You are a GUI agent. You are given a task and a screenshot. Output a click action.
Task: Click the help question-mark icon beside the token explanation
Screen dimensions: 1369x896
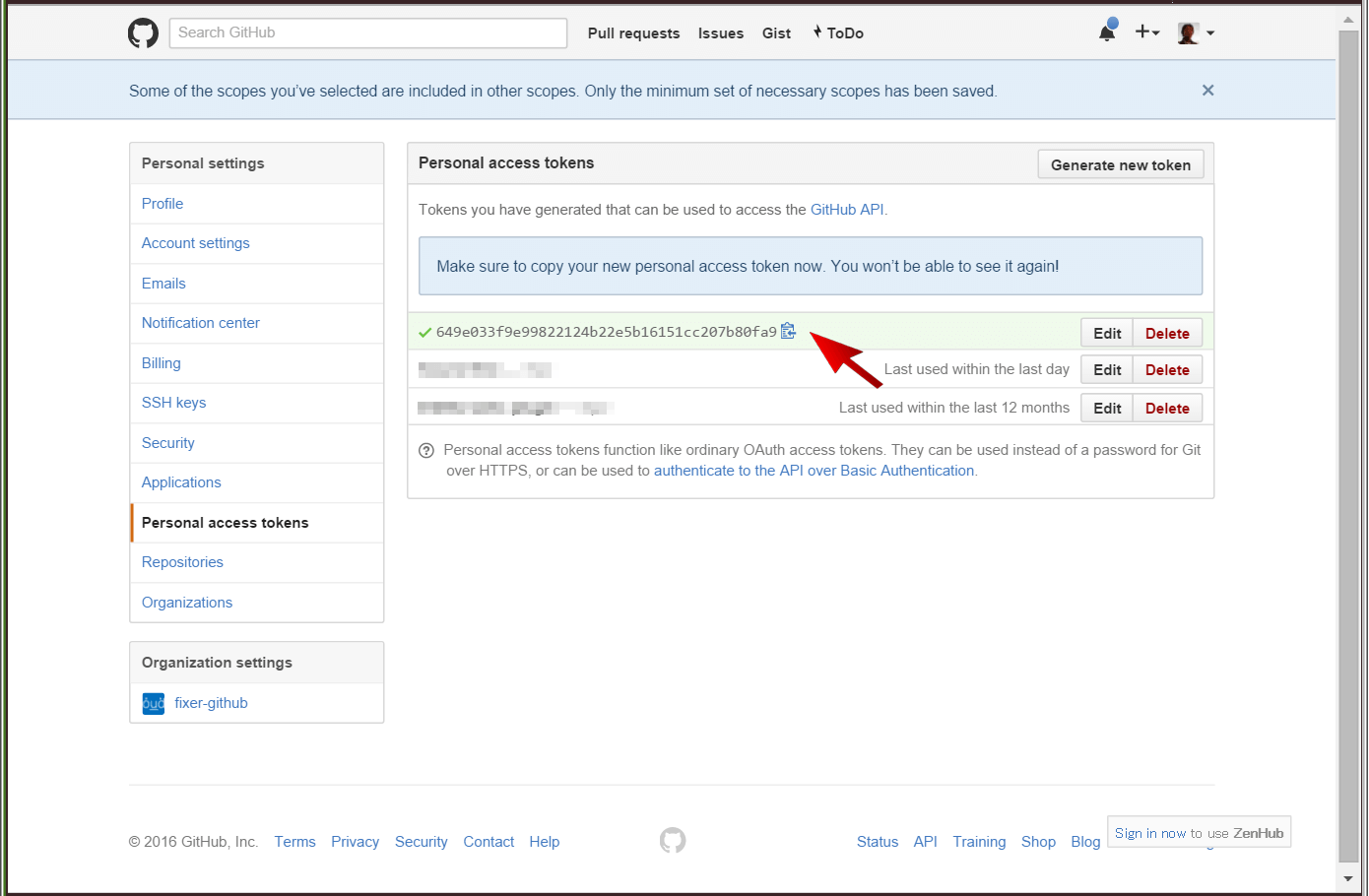click(x=425, y=450)
